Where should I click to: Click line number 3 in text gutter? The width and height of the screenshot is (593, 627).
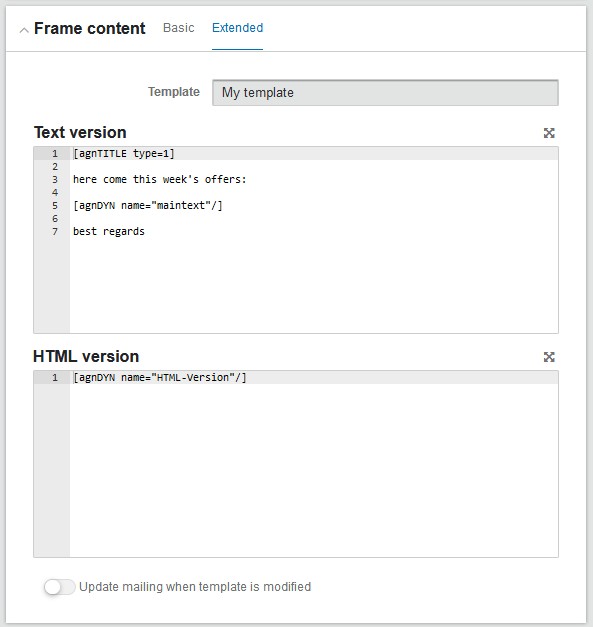(x=55, y=180)
